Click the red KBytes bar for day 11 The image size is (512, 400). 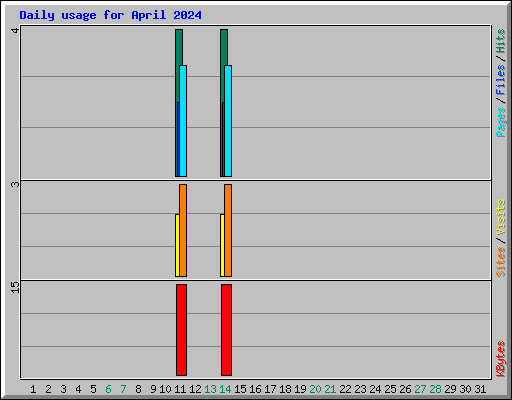click(181, 330)
